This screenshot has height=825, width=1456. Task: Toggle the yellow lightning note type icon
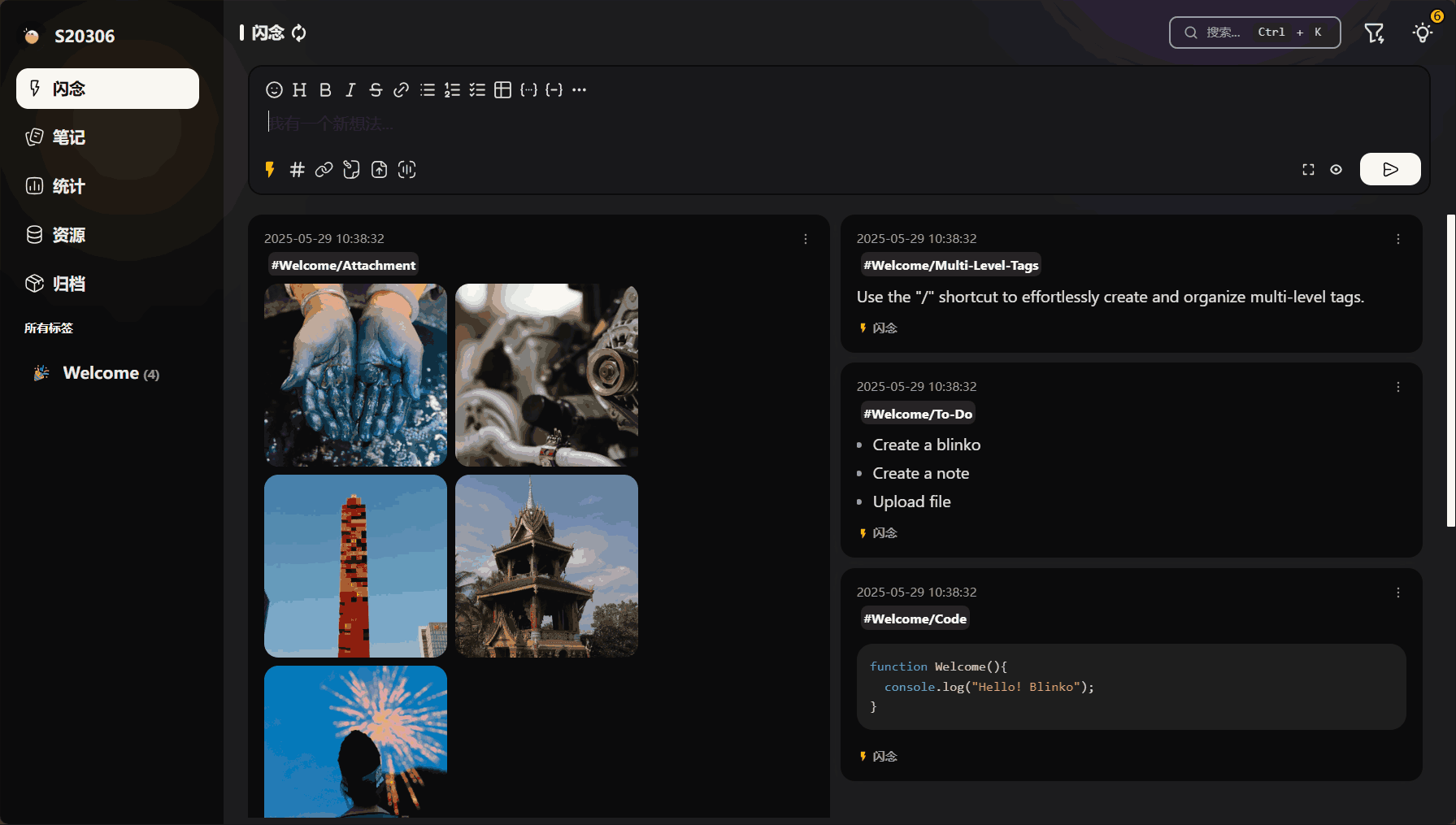[270, 170]
